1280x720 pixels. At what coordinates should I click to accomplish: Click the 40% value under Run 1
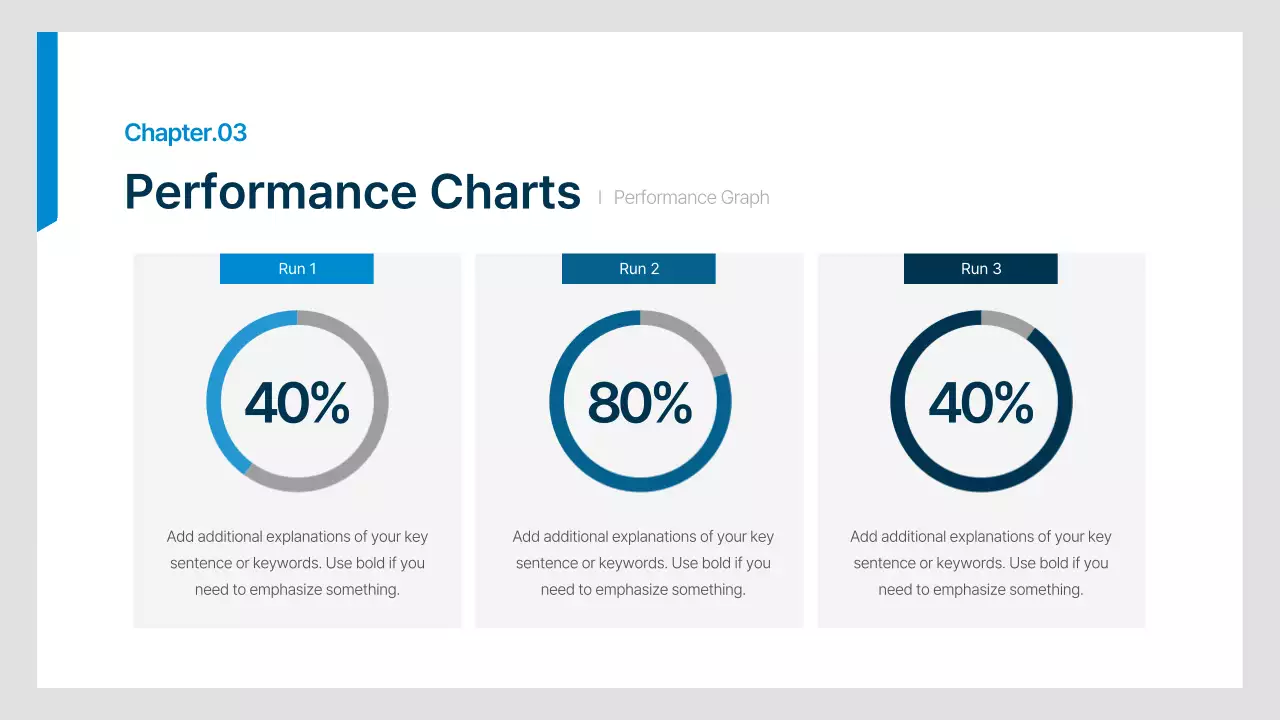[297, 403]
